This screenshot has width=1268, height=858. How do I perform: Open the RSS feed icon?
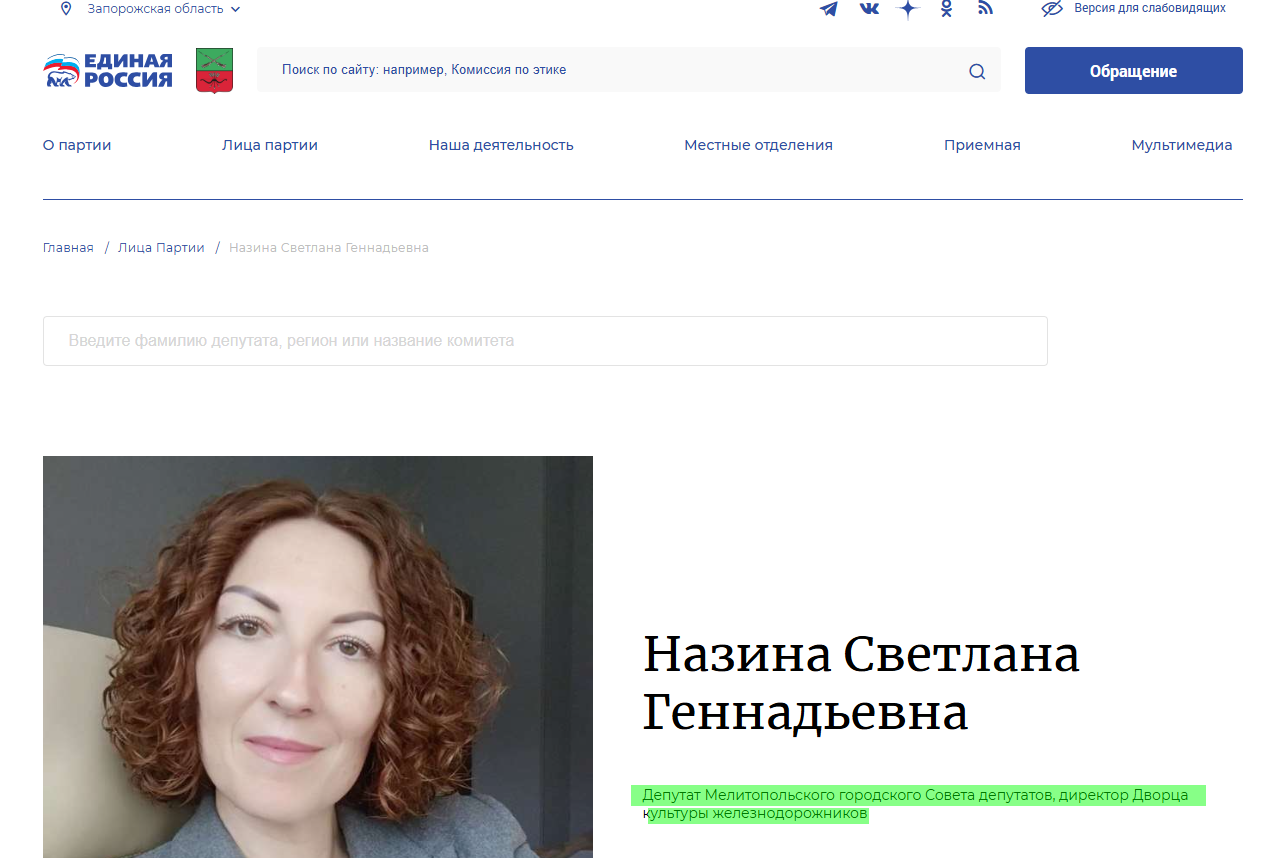click(985, 9)
